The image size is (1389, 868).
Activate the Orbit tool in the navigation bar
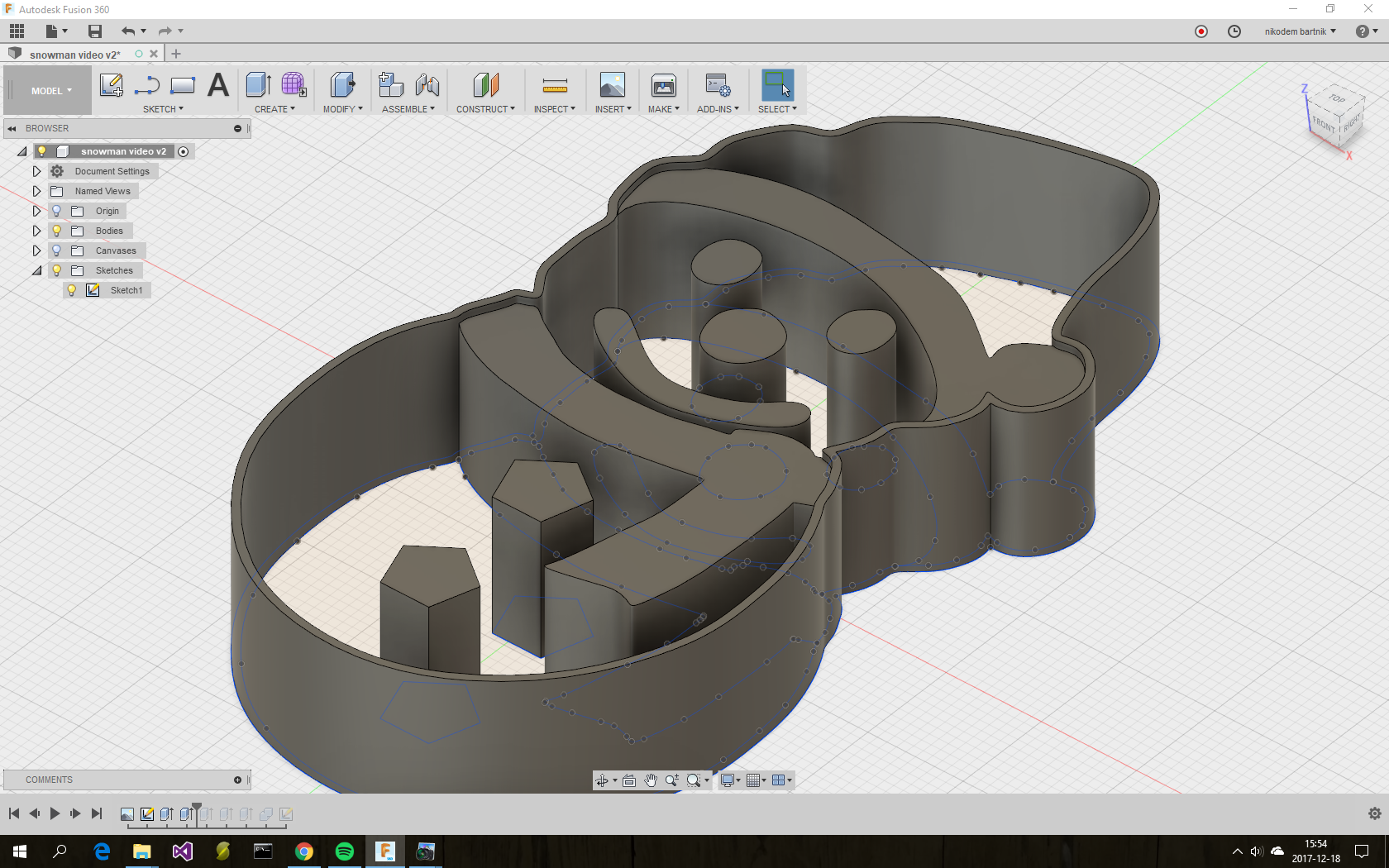[x=604, y=780]
